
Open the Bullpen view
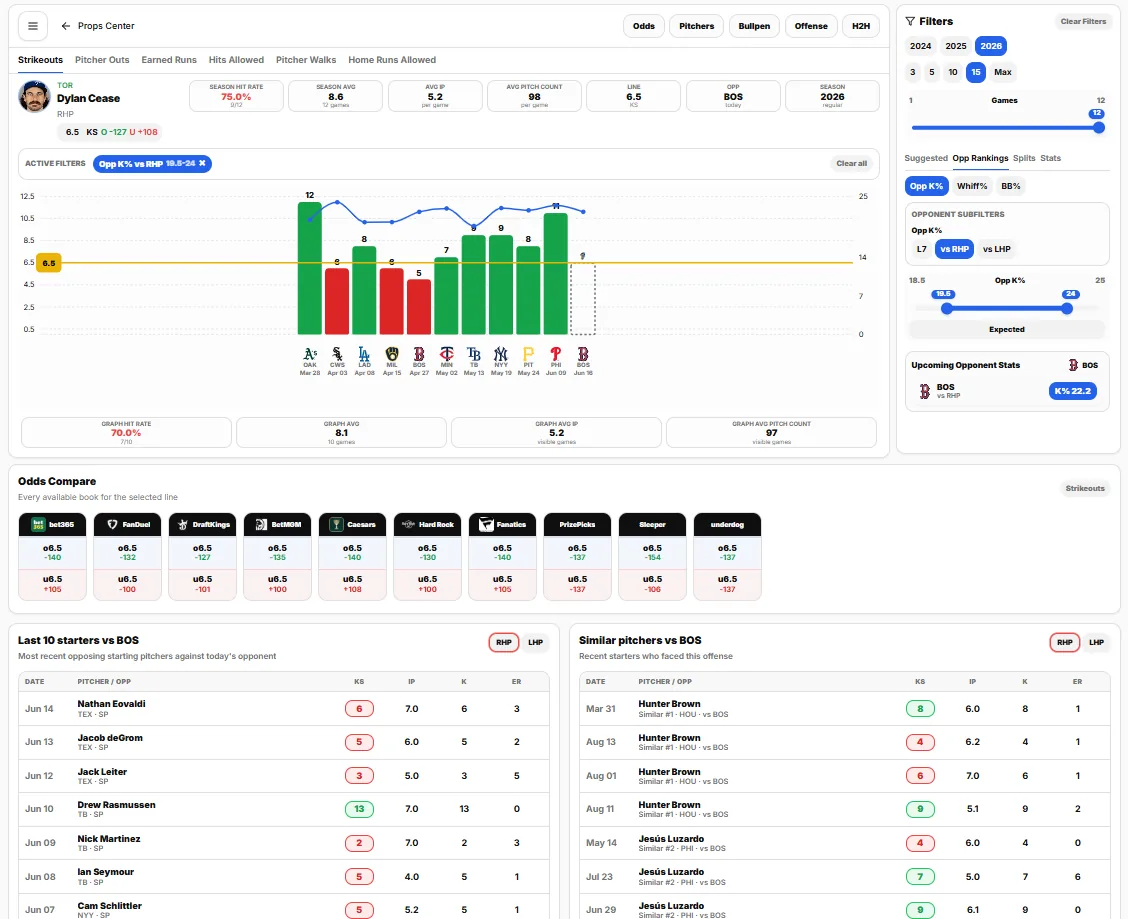(754, 26)
